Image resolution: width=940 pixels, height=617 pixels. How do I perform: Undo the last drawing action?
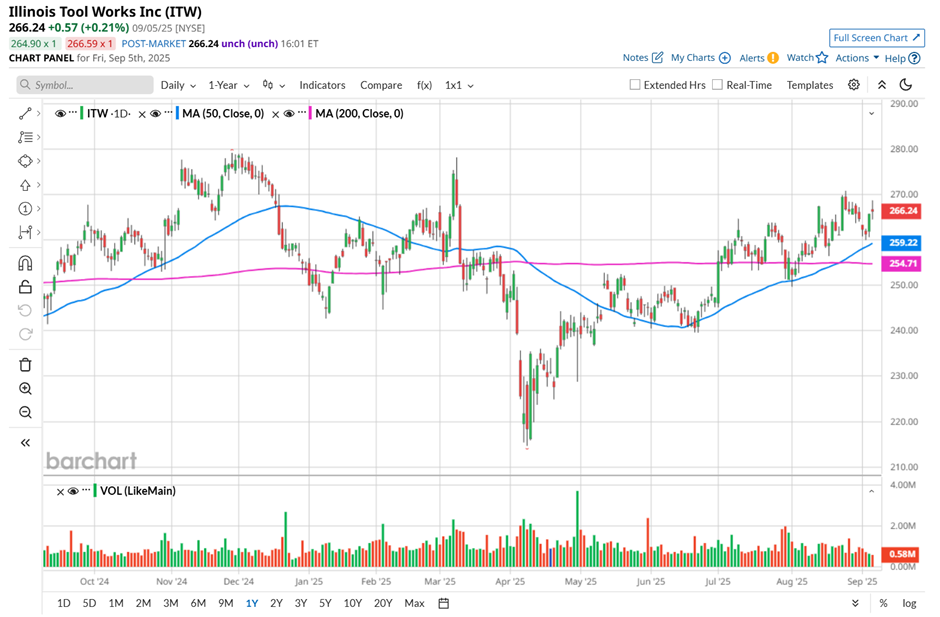tap(25, 310)
